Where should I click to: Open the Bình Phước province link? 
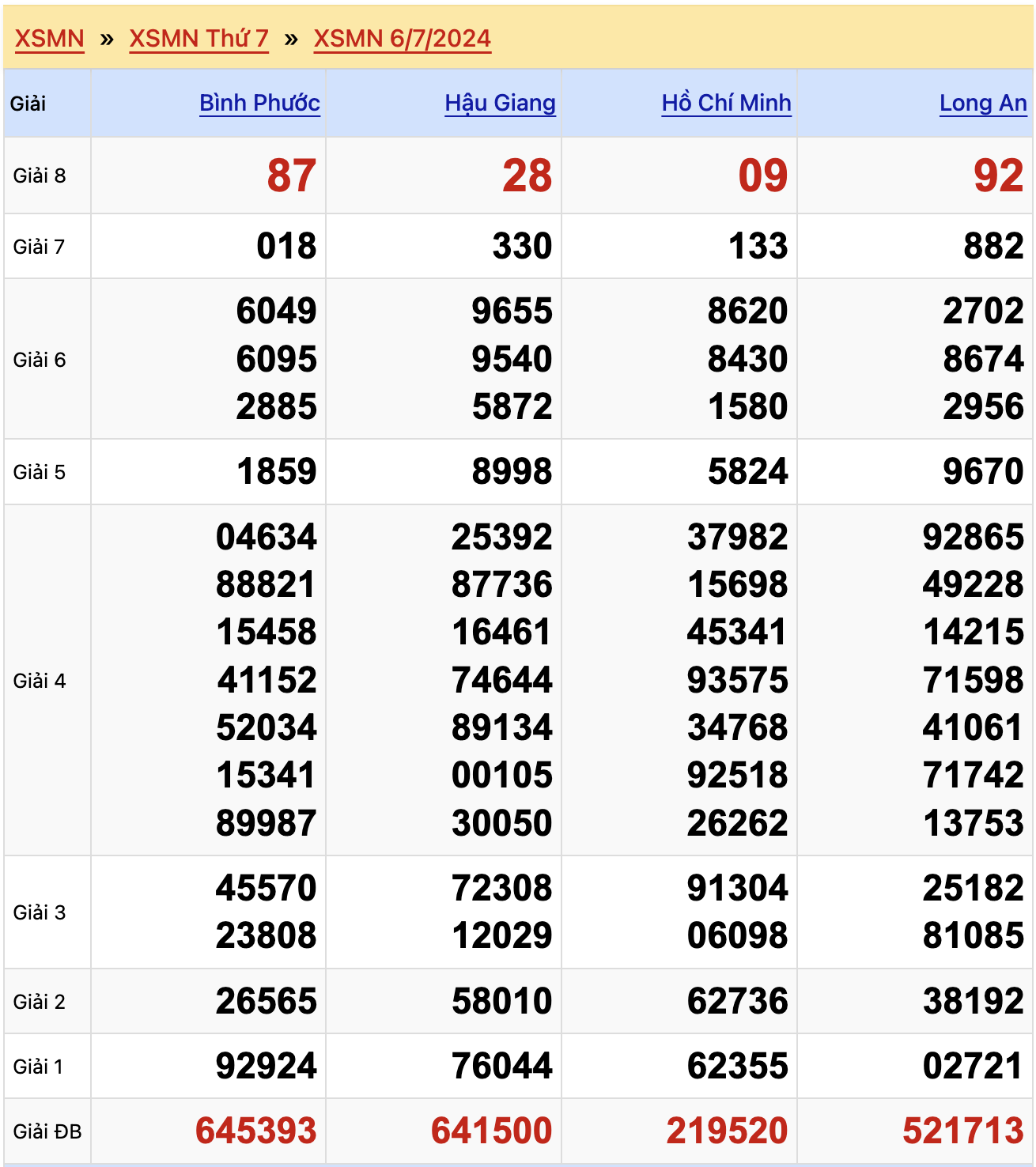259,103
